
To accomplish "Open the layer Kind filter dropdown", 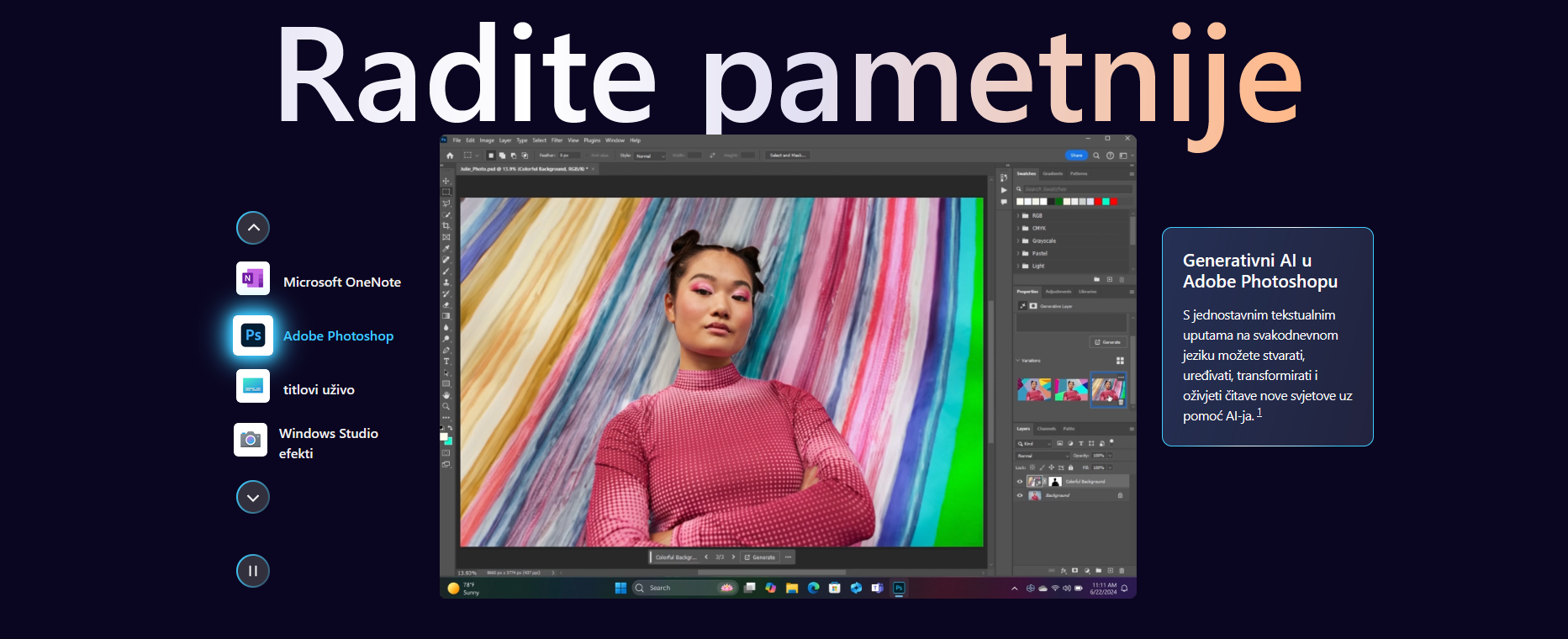I will [x=1033, y=444].
